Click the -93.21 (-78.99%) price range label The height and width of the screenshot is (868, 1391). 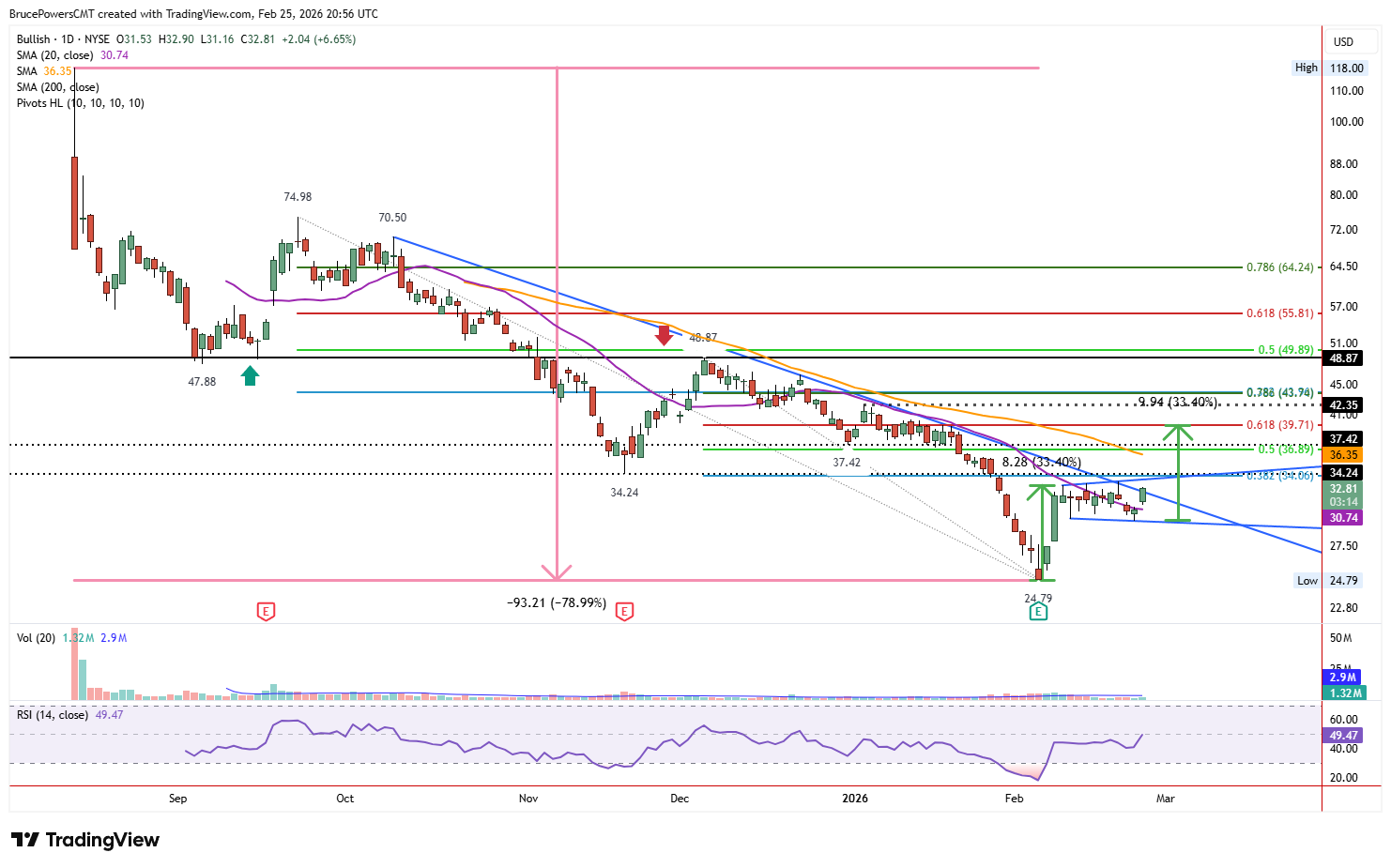(x=557, y=602)
